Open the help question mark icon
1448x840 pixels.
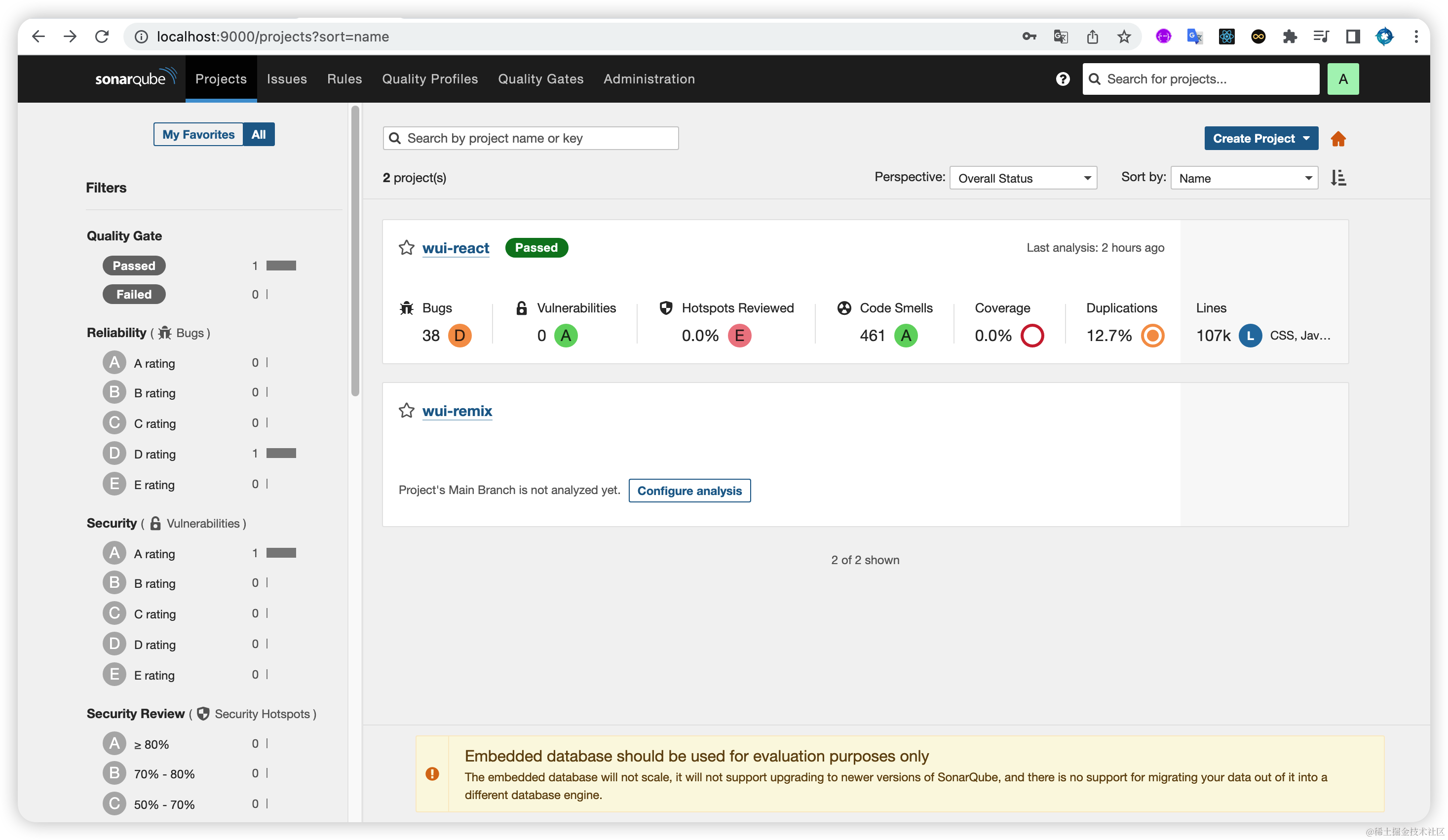click(x=1063, y=78)
